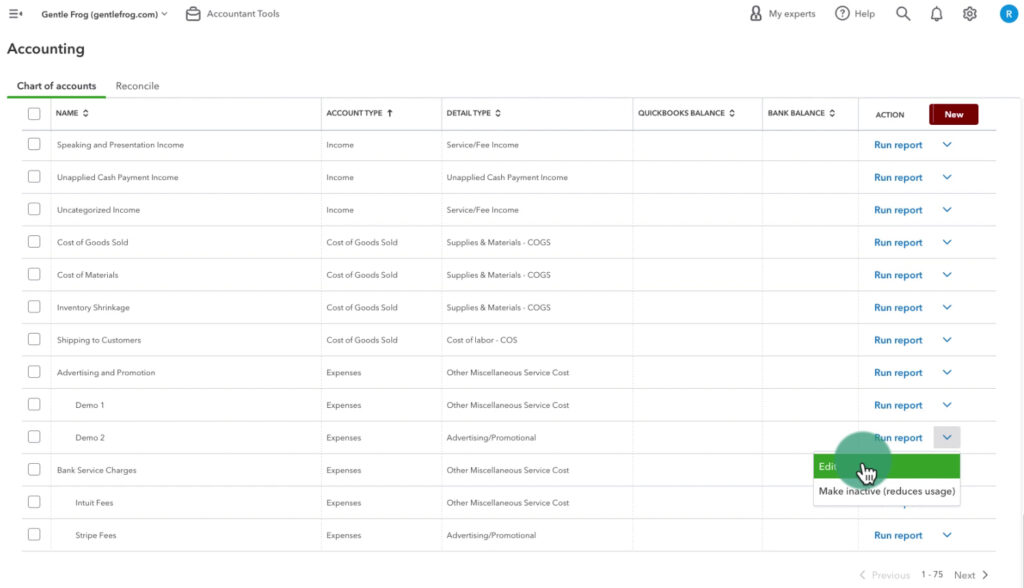Open the Accountant Tools briefcase icon
The width and height of the screenshot is (1024, 588).
click(x=193, y=14)
